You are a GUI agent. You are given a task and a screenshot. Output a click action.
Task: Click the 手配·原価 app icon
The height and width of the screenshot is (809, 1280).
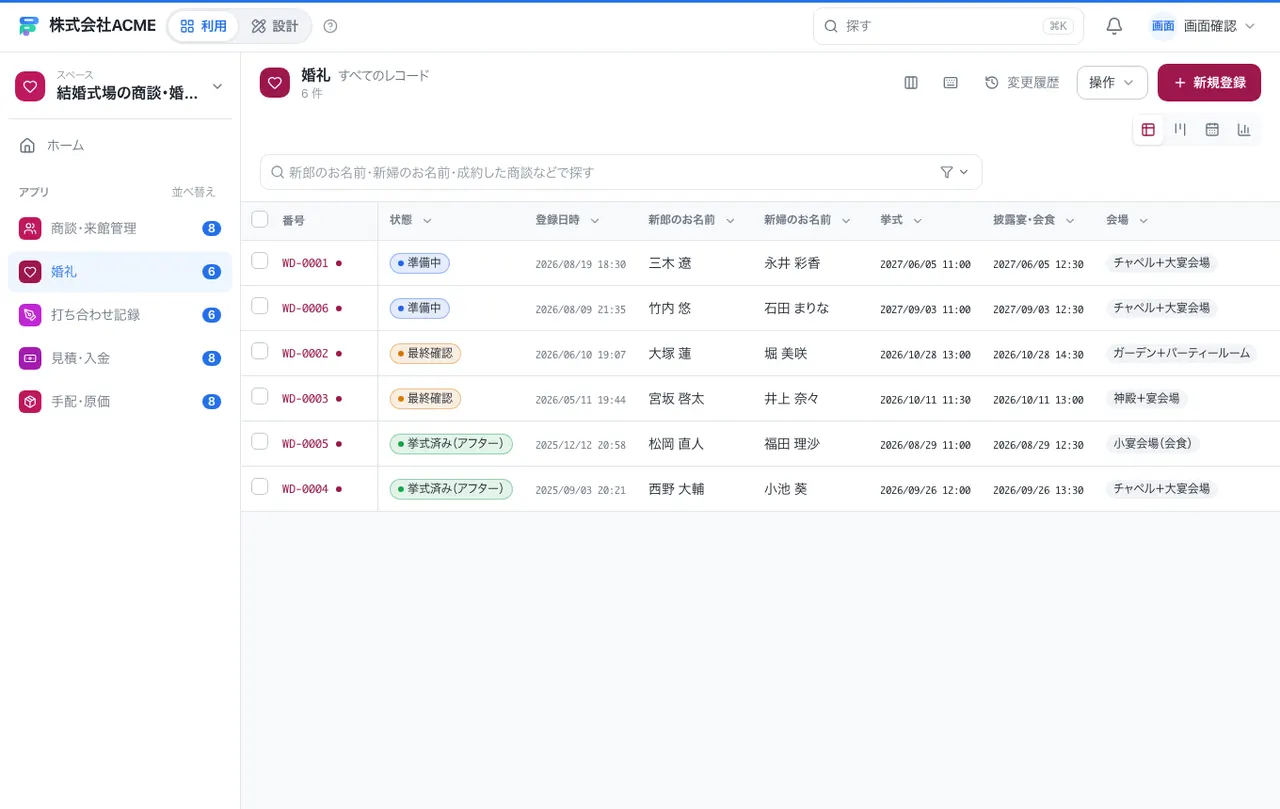(30, 401)
